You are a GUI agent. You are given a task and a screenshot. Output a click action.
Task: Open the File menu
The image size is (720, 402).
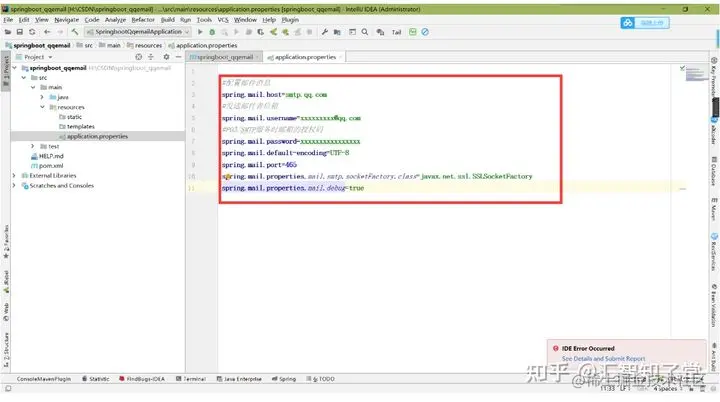point(8,20)
